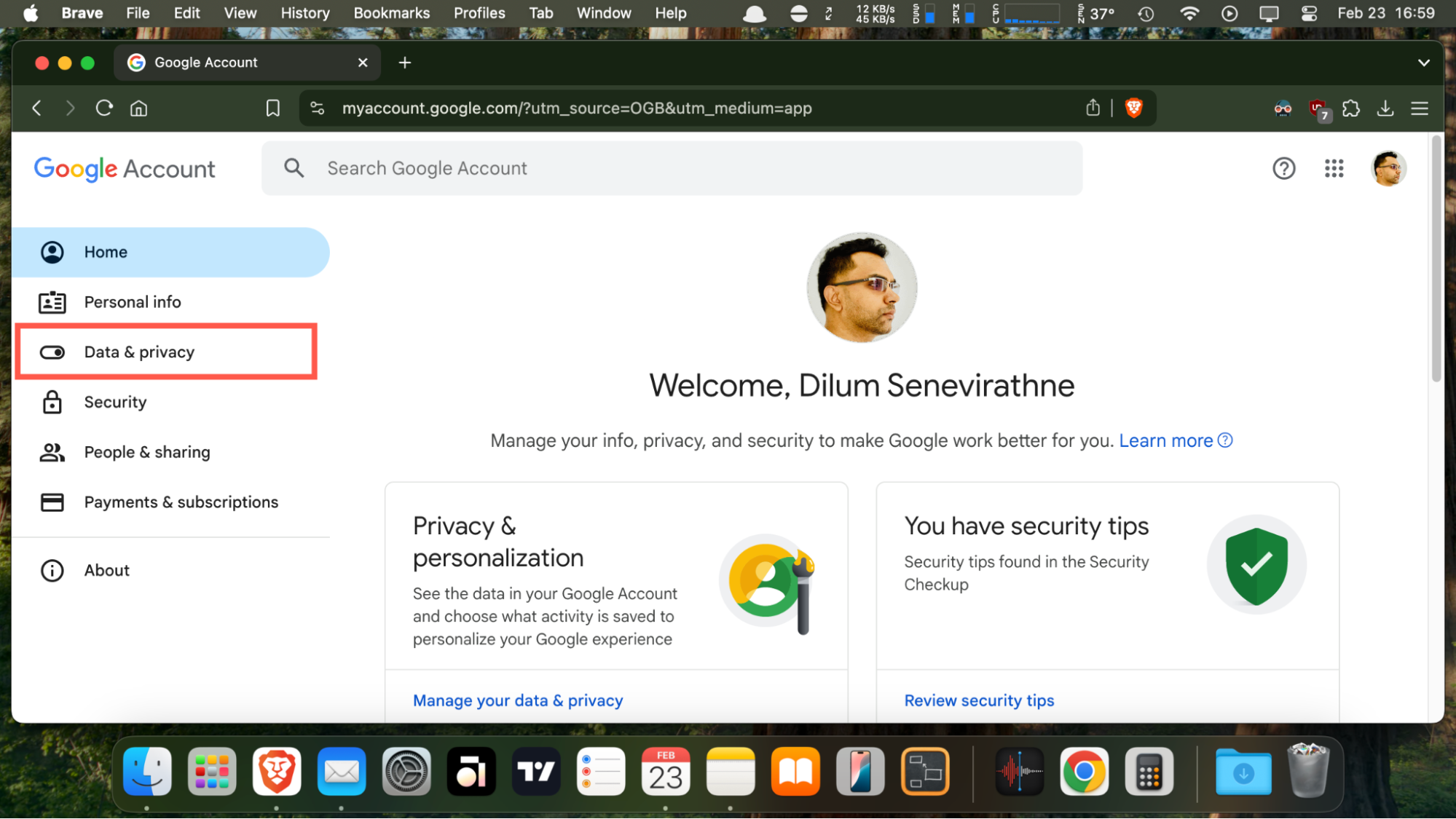Open People & sharing section
This screenshot has height=819, width=1456.
click(x=170, y=452)
